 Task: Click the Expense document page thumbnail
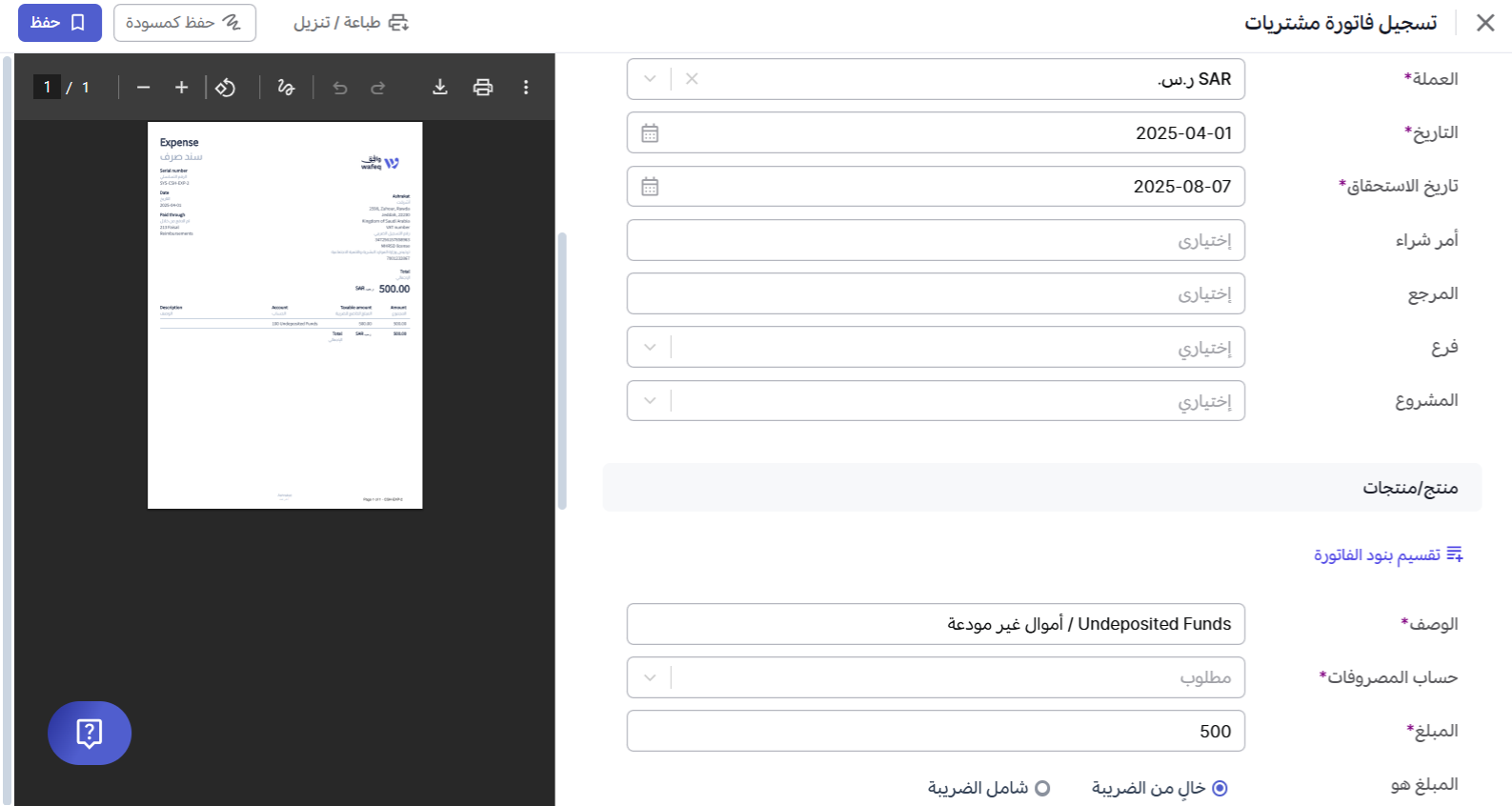(285, 315)
